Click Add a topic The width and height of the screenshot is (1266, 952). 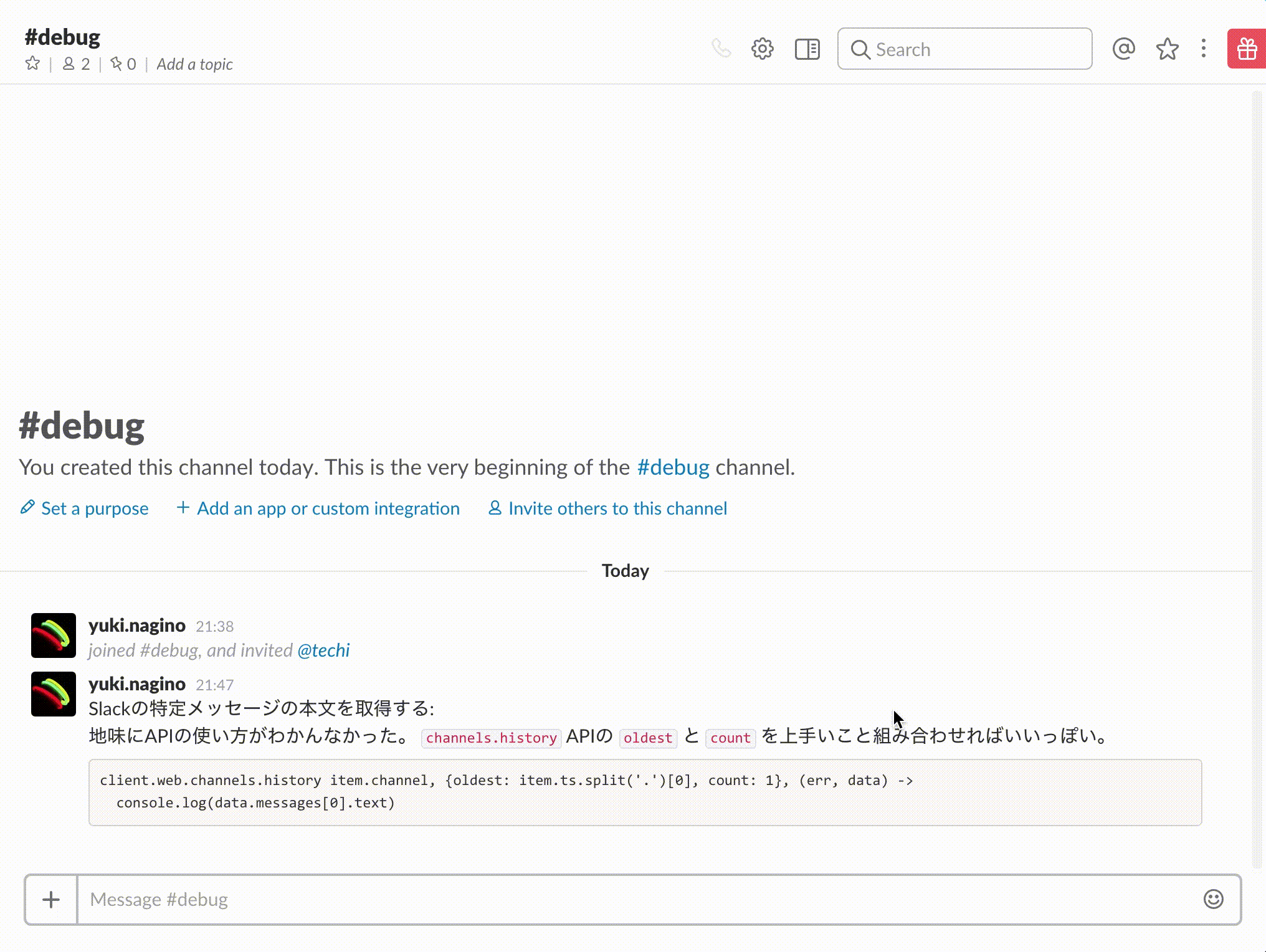pyautogui.click(x=194, y=64)
